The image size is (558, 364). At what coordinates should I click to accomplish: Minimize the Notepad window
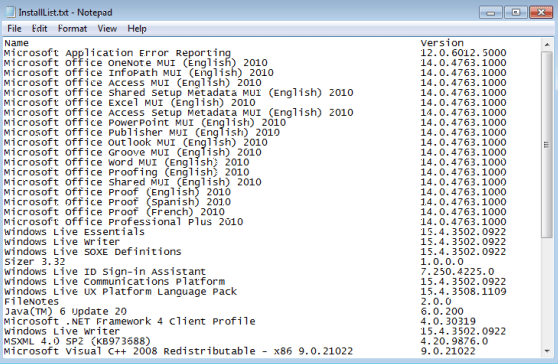click(491, 12)
